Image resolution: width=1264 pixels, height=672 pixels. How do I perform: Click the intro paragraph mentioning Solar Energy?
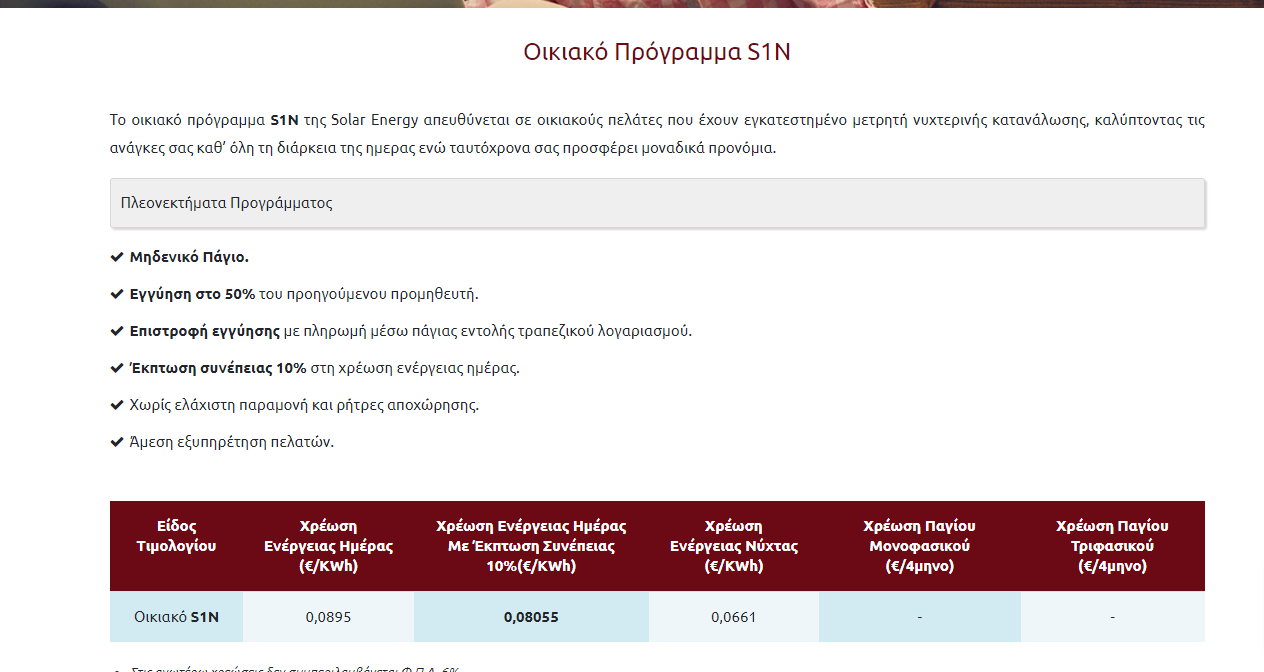pyautogui.click(x=657, y=134)
